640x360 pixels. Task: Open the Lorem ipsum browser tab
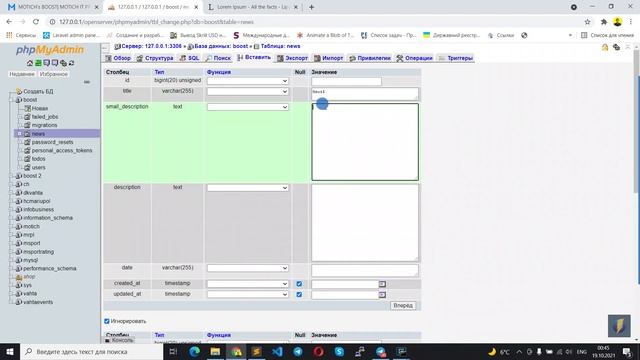[x=253, y=7]
